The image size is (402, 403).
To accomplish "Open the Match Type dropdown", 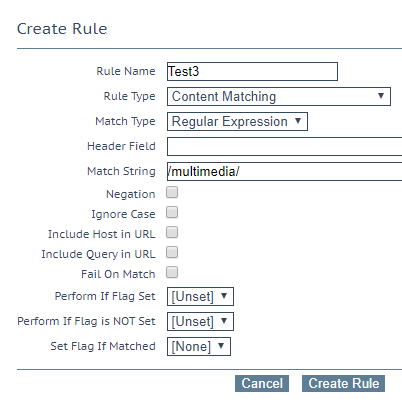I will coord(237,121).
